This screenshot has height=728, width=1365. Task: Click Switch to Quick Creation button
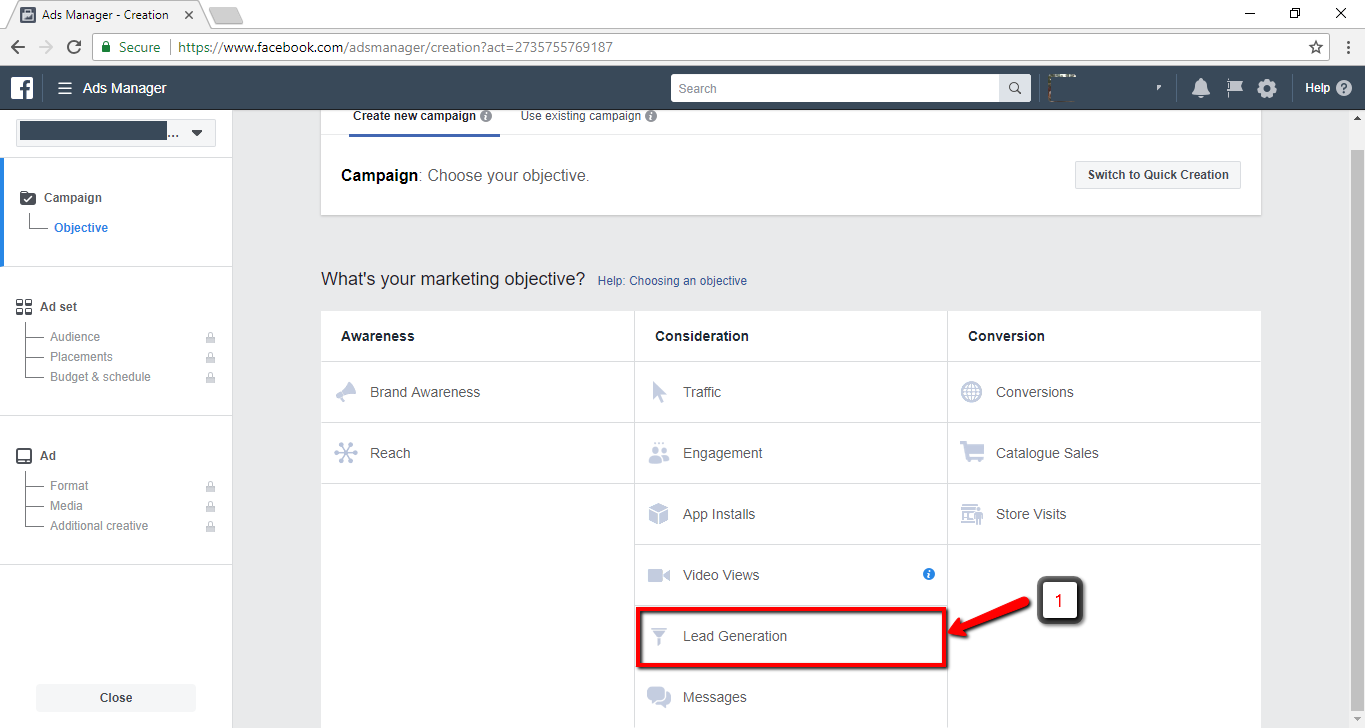[x=1158, y=175]
